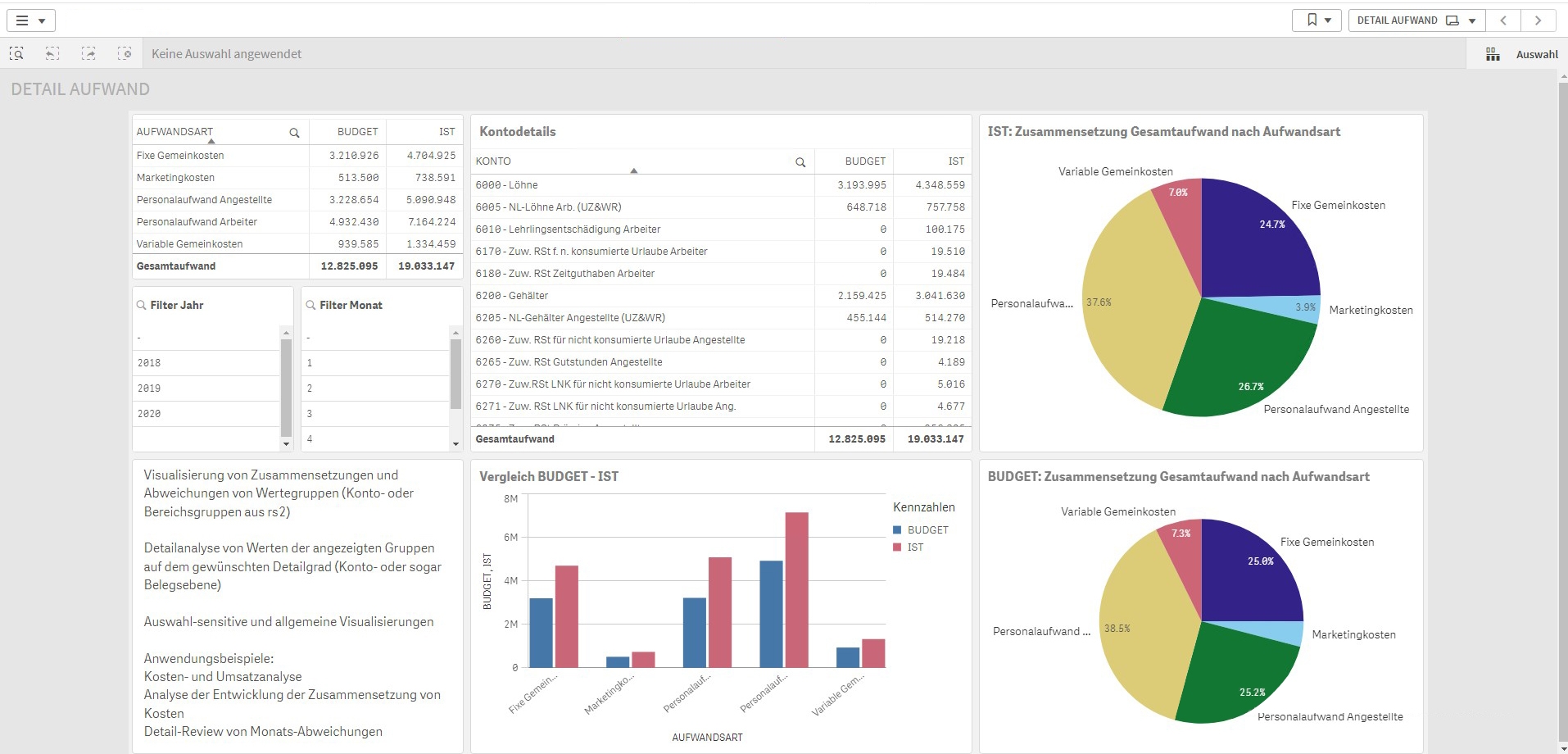Select the Fixe Gemeinkosten slice in BUDGET pie

[1249, 574]
